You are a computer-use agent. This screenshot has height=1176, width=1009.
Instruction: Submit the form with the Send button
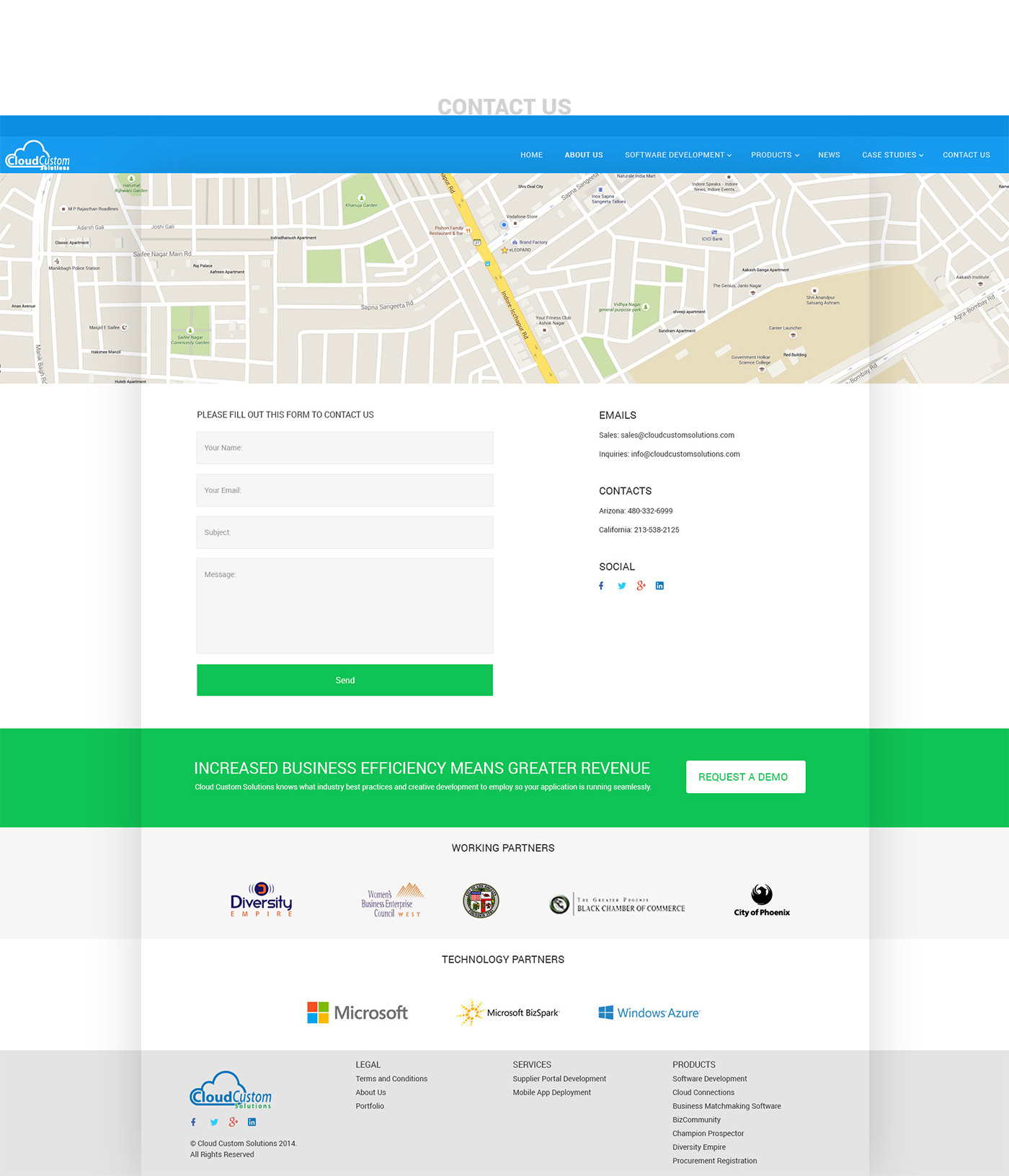345,680
